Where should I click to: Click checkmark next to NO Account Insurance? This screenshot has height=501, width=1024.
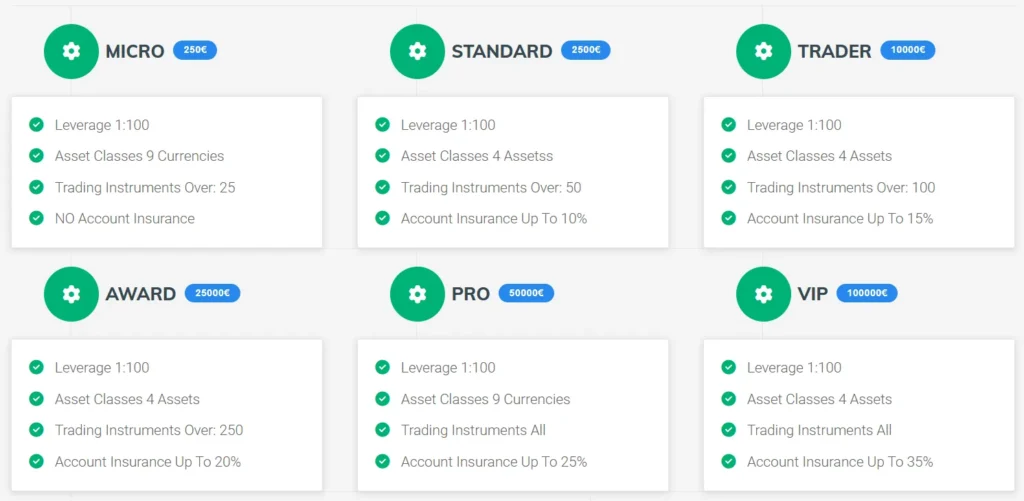pyautogui.click(x=37, y=218)
